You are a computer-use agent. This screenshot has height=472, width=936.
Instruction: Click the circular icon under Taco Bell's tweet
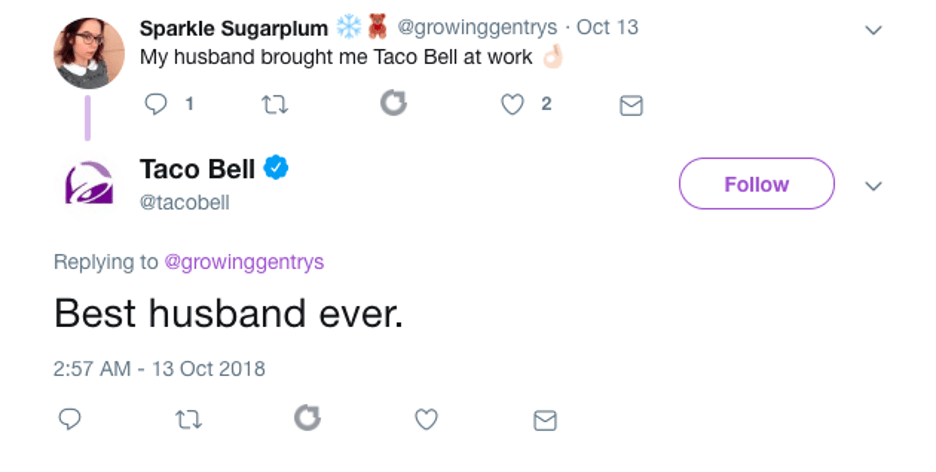pos(307,418)
